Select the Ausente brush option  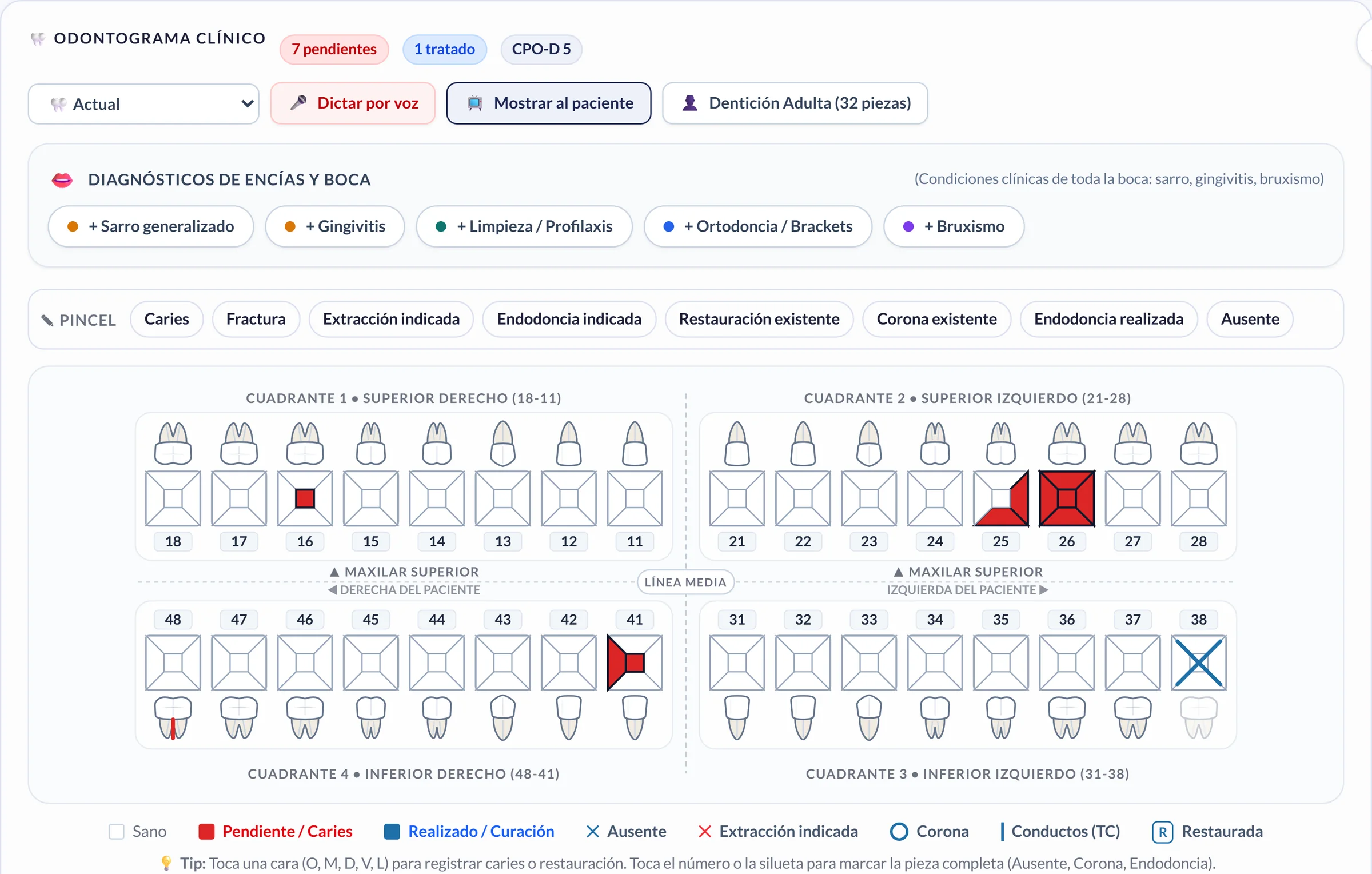(x=1250, y=319)
